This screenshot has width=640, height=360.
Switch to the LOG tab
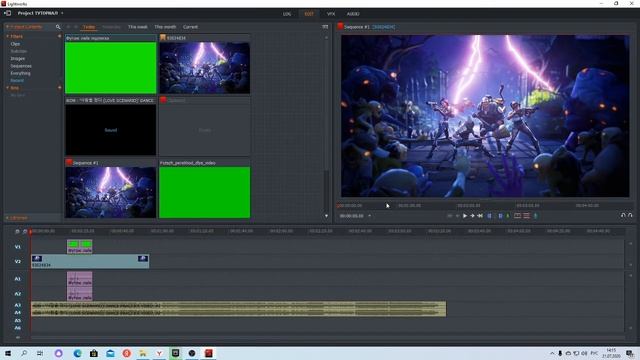(287, 14)
